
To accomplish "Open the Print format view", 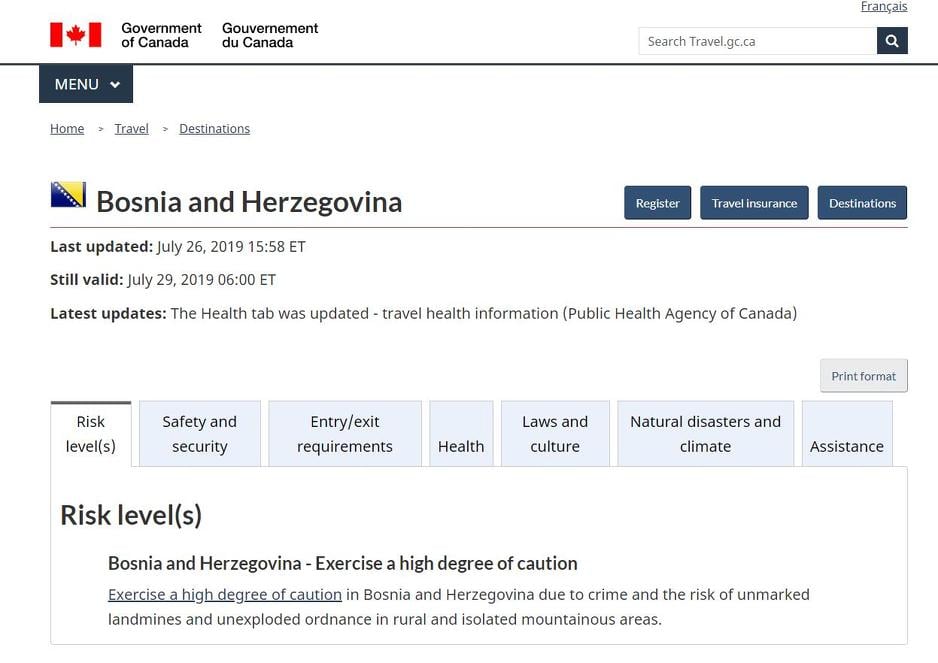I will [x=863, y=376].
